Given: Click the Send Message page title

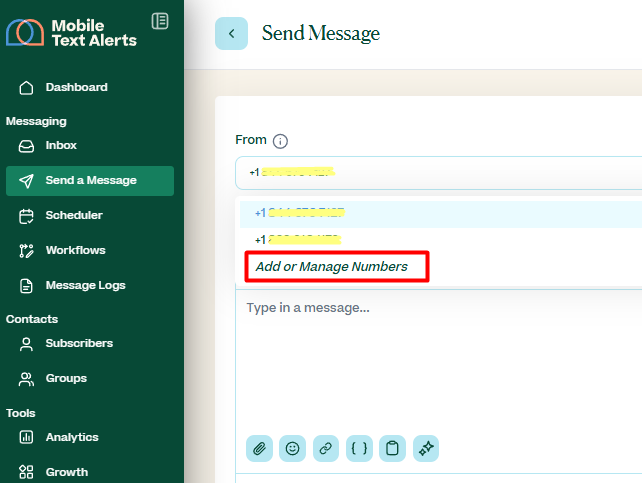Looking at the screenshot, I should tap(321, 33).
